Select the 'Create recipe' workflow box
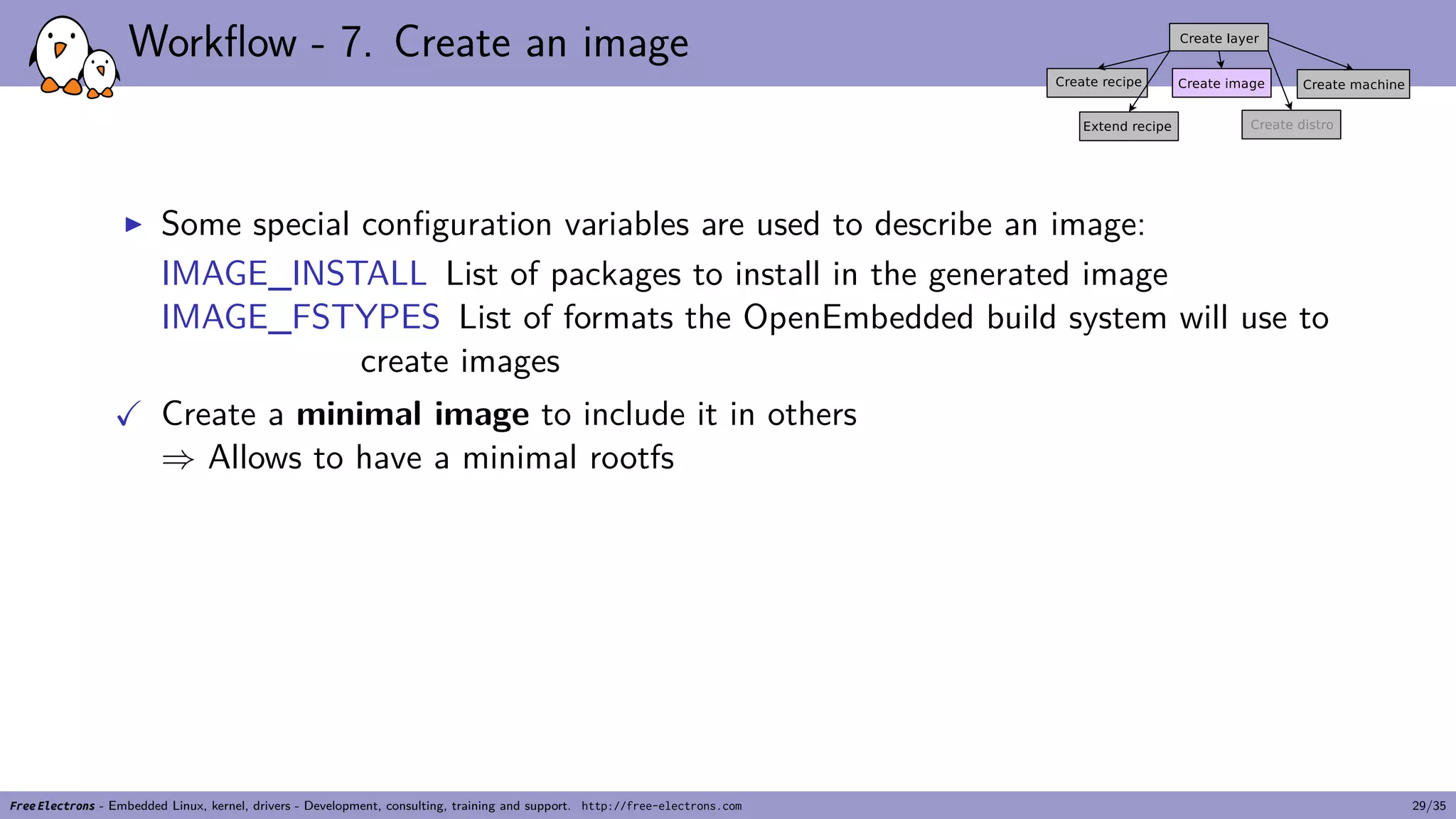The height and width of the screenshot is (819, 1456). click(1098, 82)
